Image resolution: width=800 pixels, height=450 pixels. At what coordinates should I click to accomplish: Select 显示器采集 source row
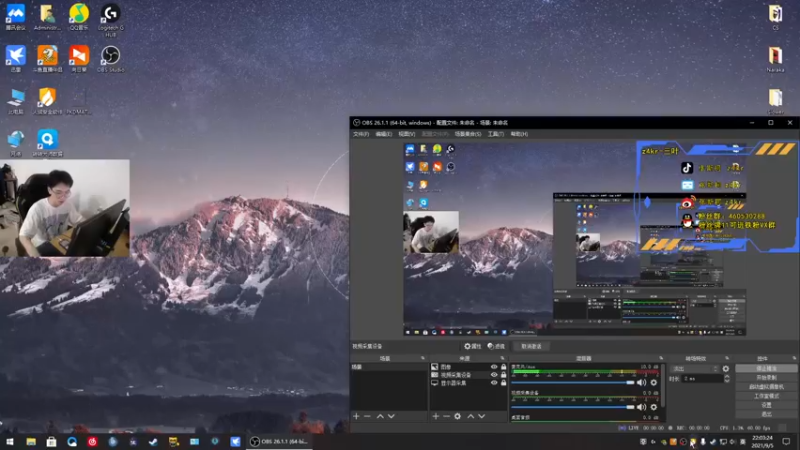tap(469, 383)
